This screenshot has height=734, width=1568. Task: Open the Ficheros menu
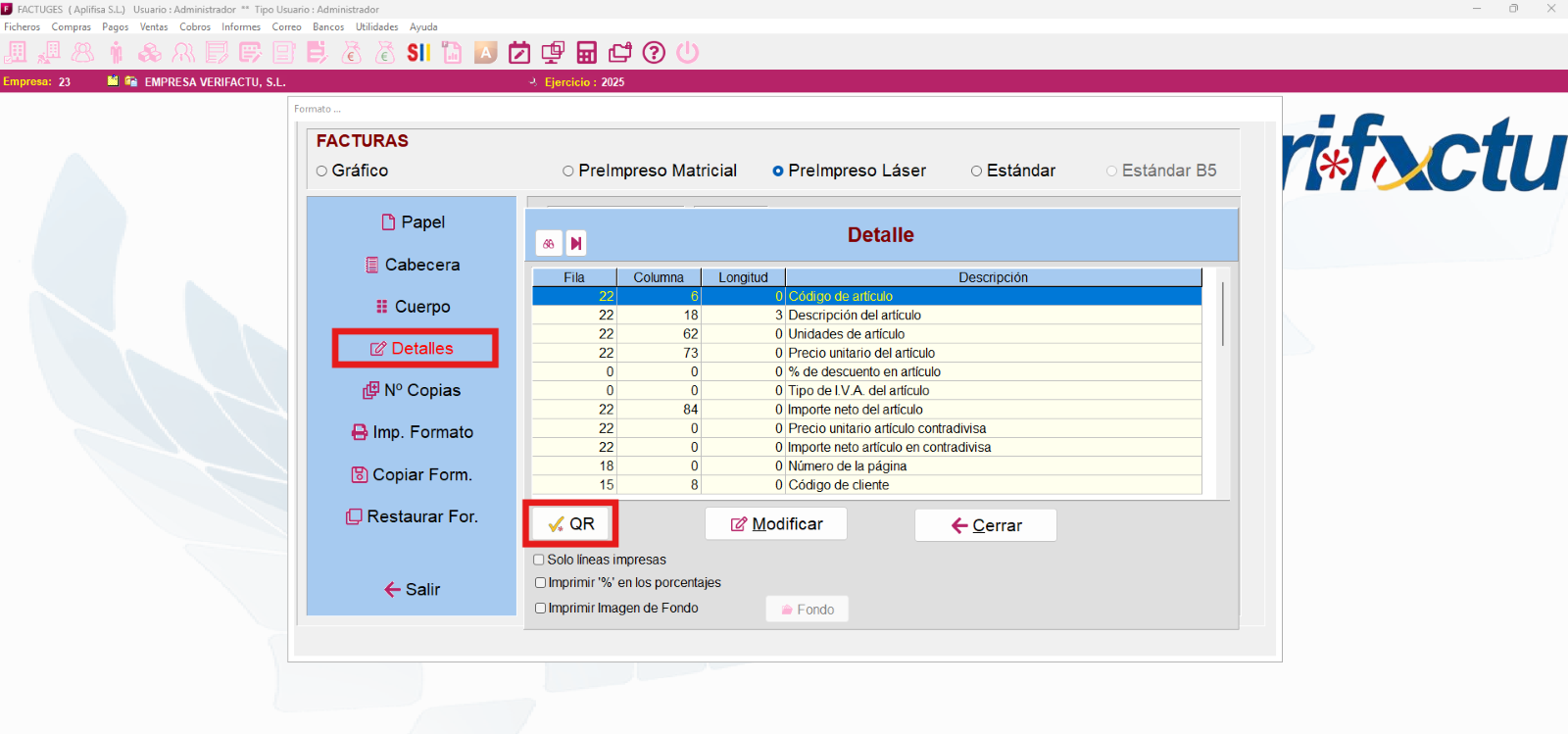(23, 26)
